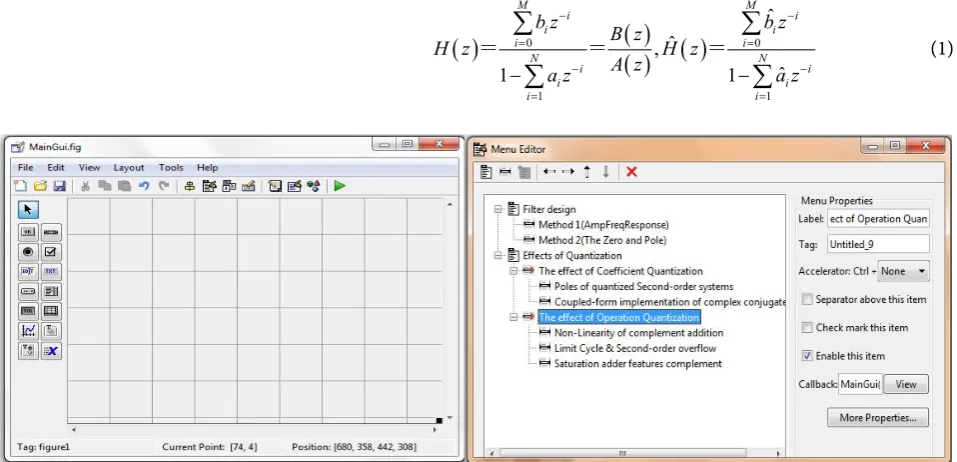957x462 pixels.
Task: Open the File menu
Action: [26, 167]
